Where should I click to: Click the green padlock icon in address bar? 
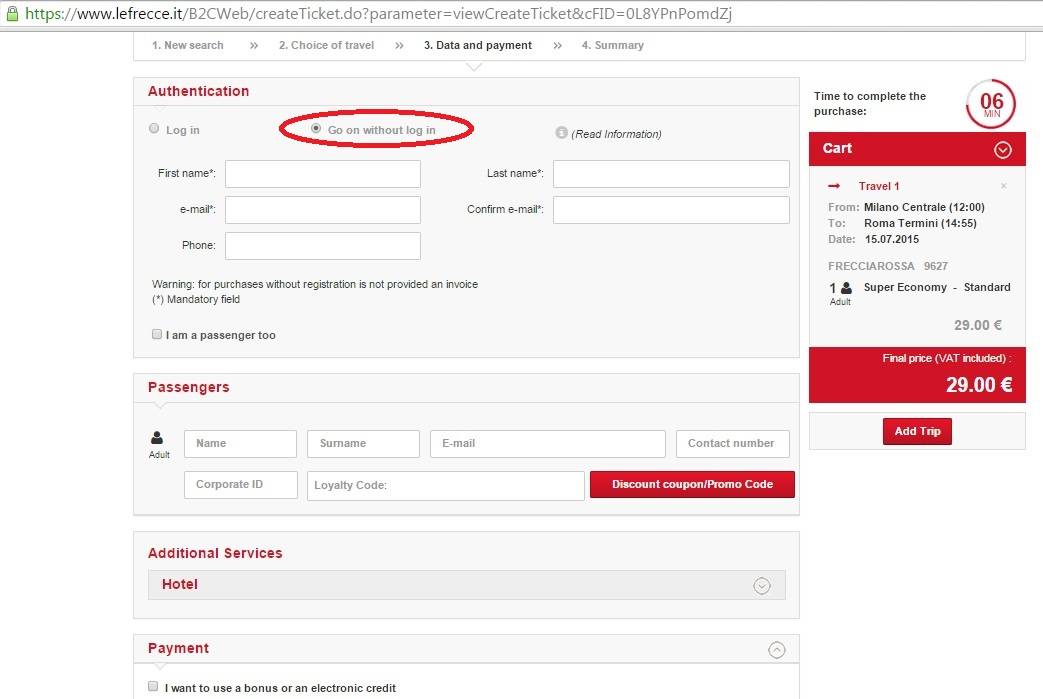(x=11, y=15)
